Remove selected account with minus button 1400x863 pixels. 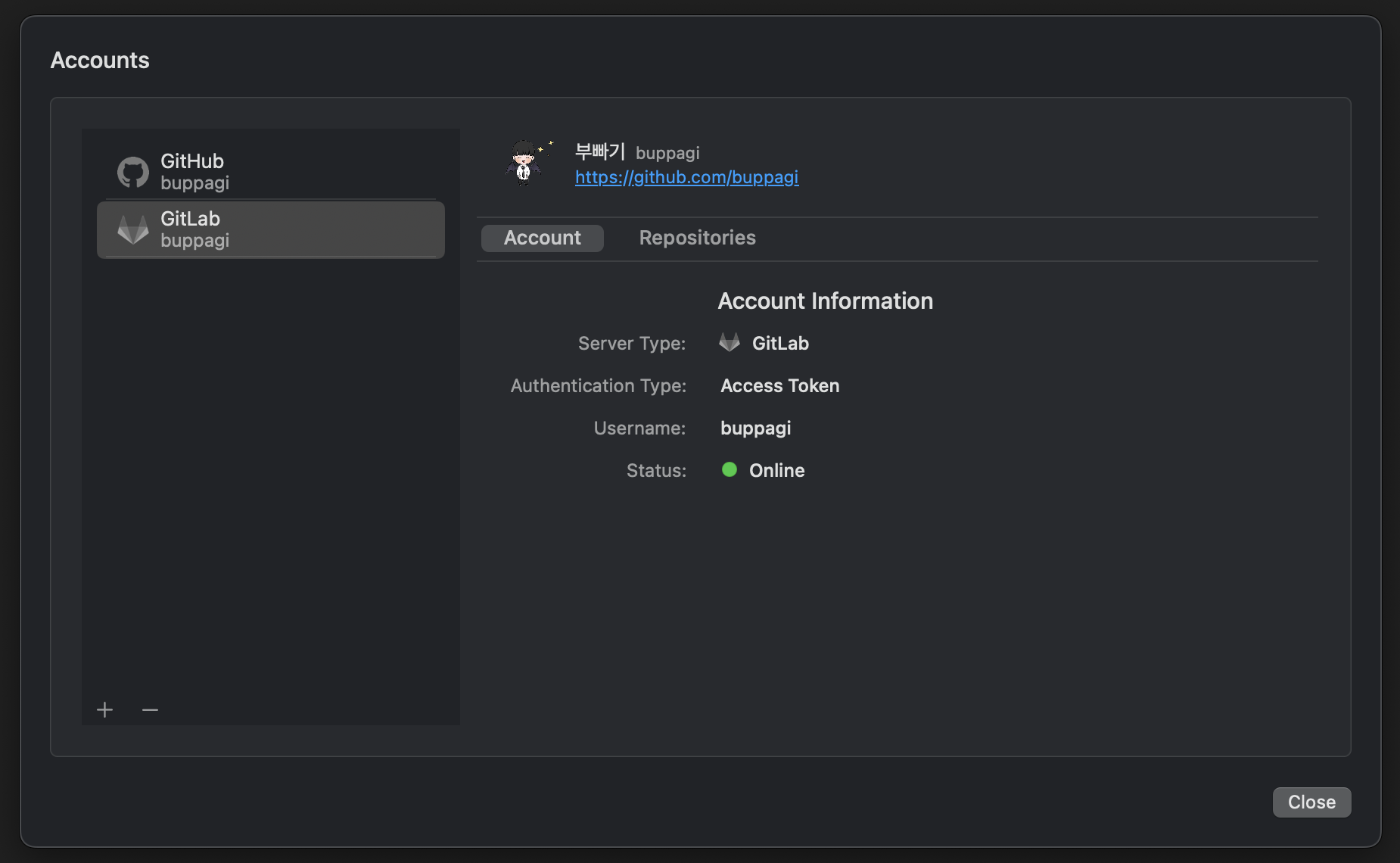150,709
